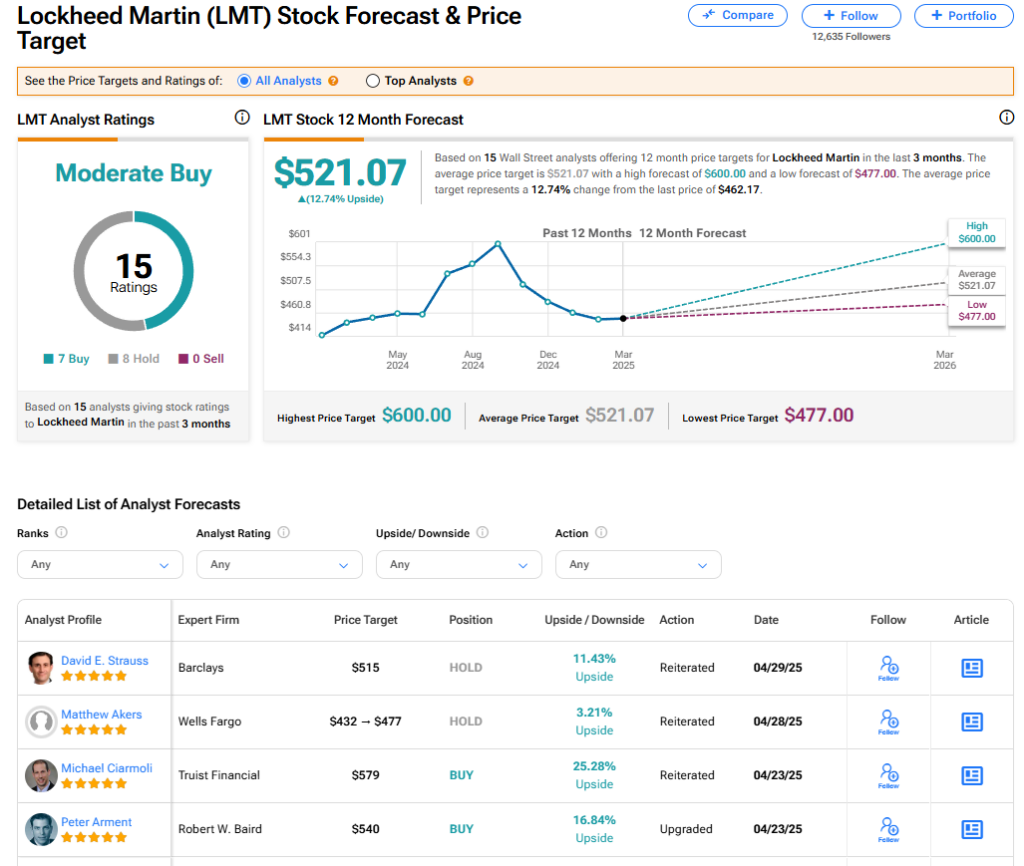This screenshot has height=866, width=1024.
Task: Click the Compare button
Action: click(x=737, y=15)
